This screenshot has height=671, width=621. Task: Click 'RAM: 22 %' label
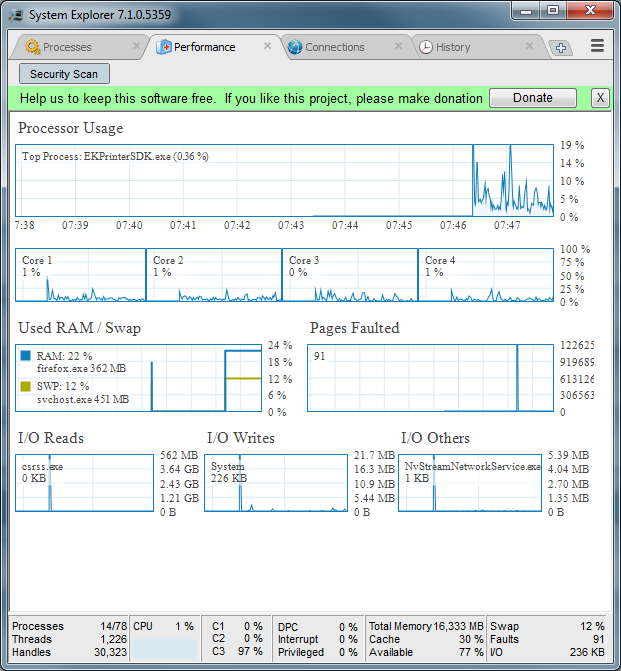[x=64, y=356]
